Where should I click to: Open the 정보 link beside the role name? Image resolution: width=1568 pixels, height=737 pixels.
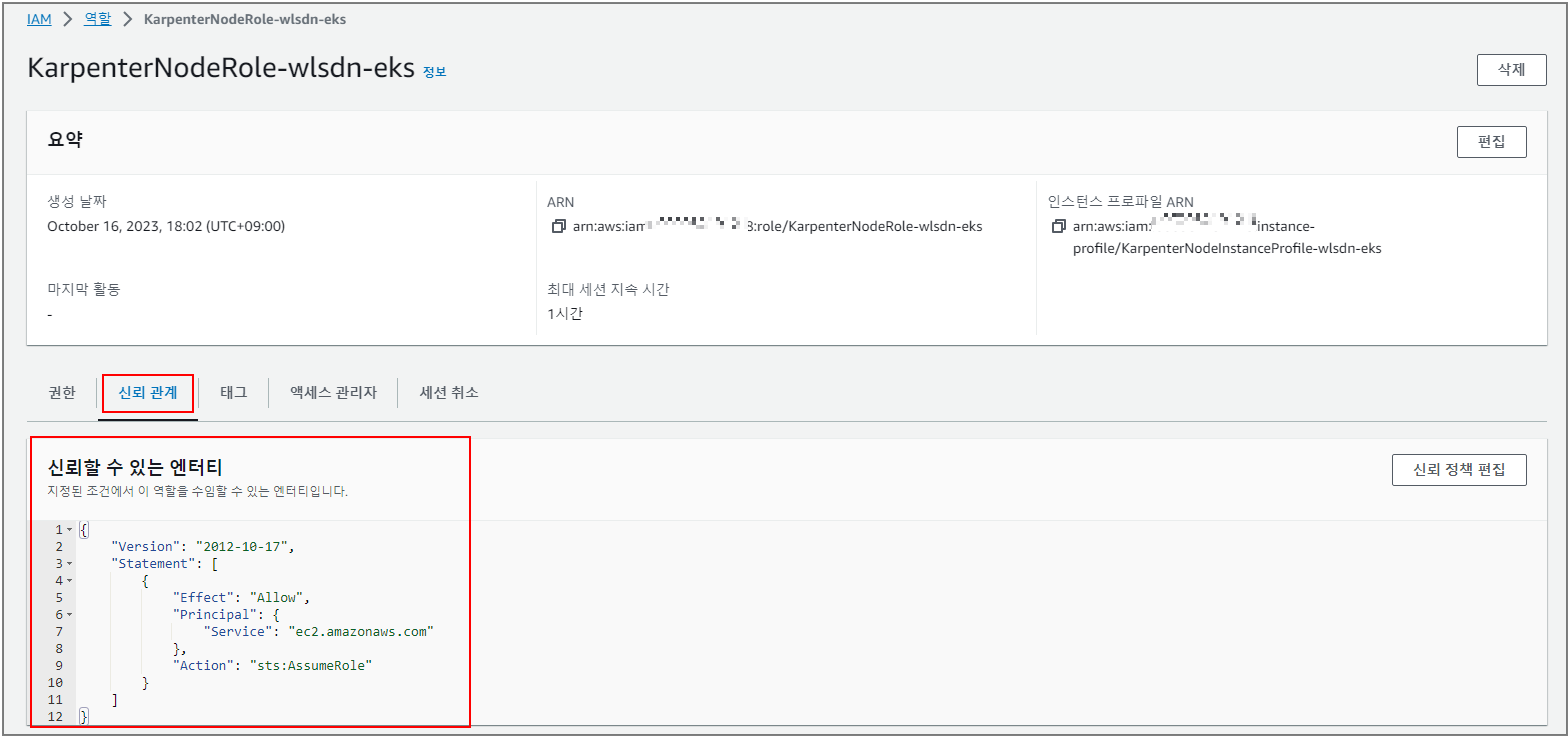point(435,72)
